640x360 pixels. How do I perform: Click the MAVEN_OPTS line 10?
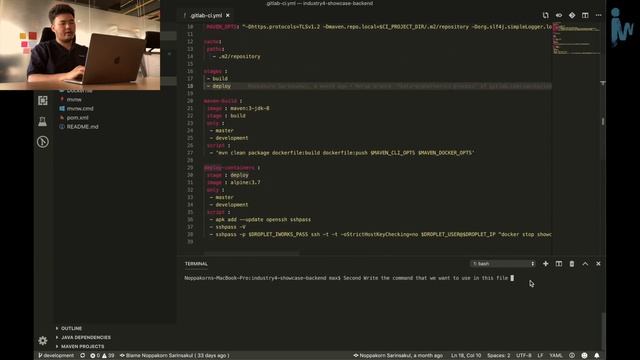pyautogui.click(x=379, y=27)
